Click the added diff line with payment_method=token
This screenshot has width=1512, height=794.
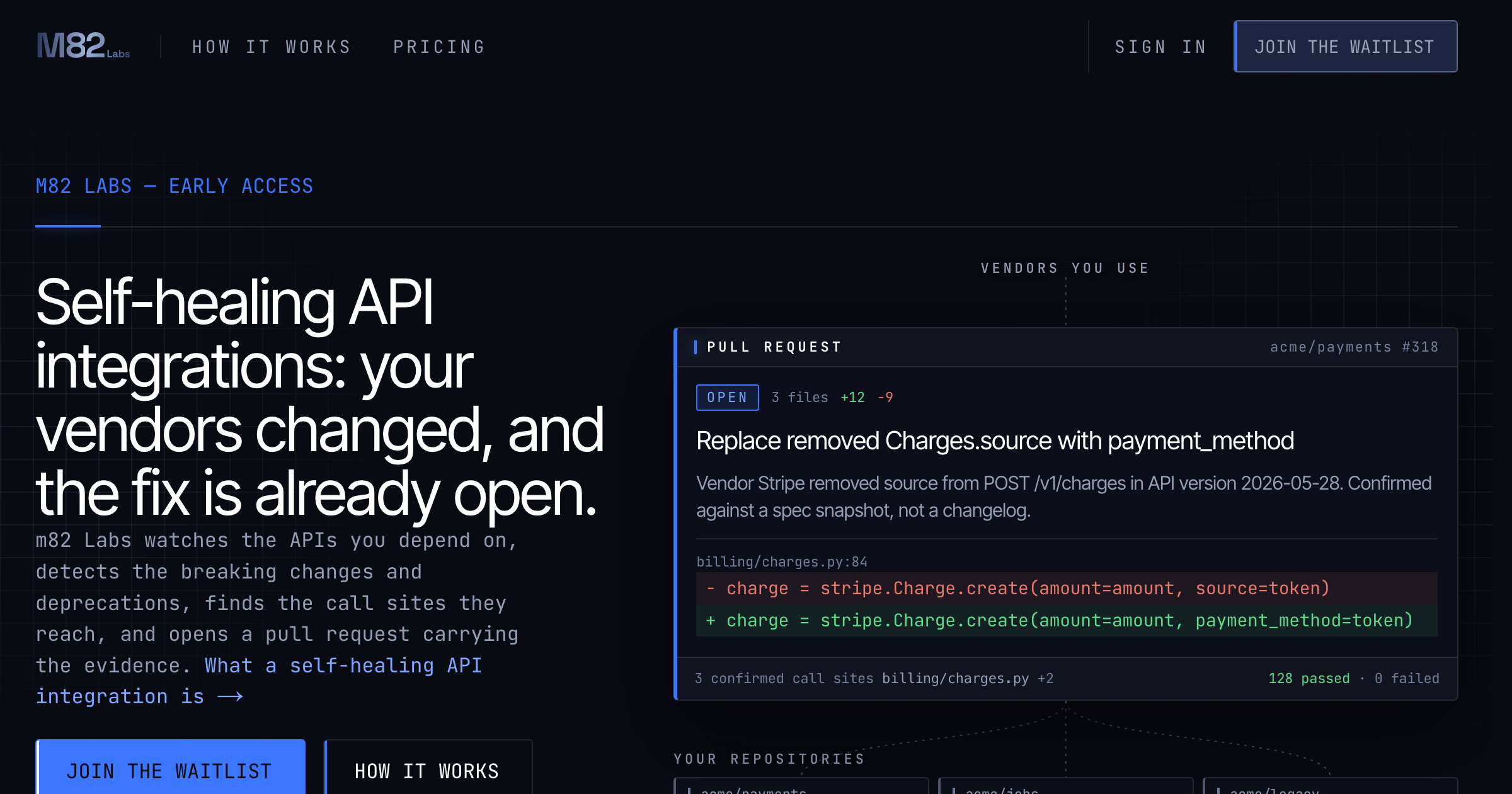pos(1067,621)
